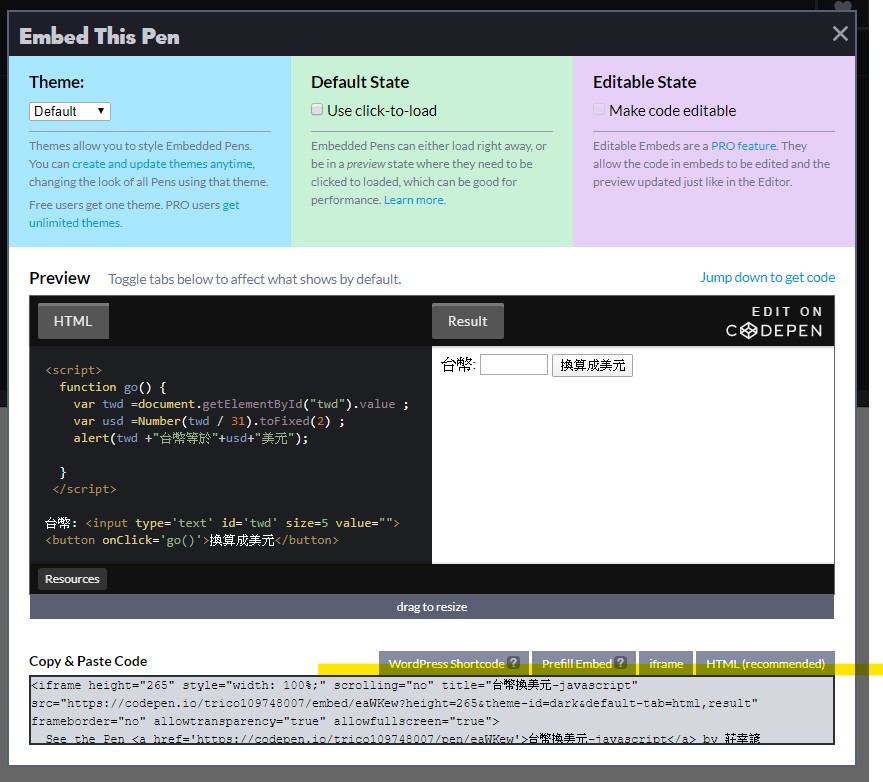Toggle the Result tab in preview

467,321
